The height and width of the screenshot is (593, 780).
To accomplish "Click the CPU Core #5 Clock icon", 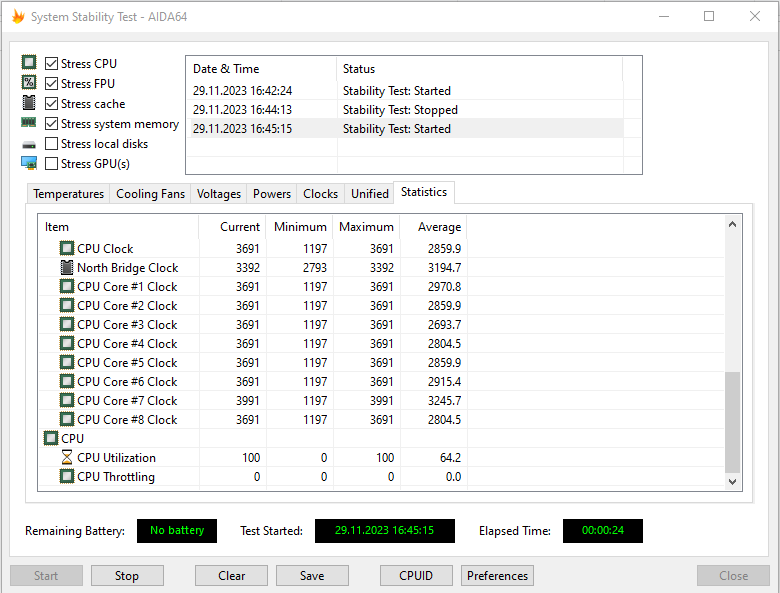I will pos(67,362).
